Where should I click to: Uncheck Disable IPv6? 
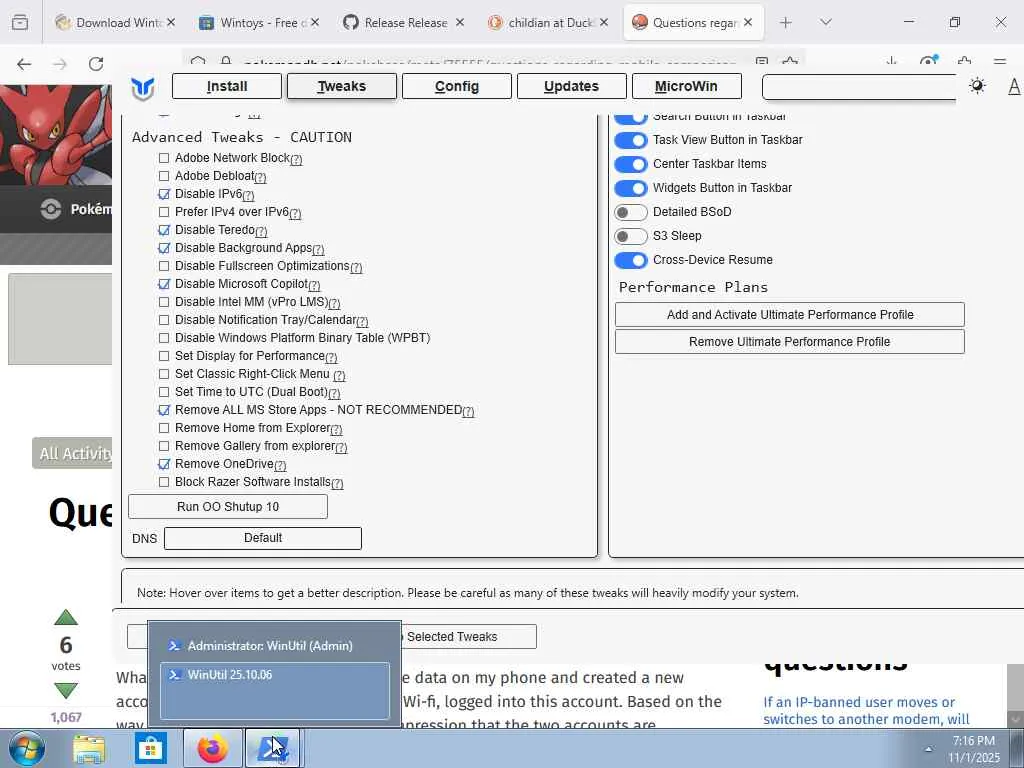(x=164, y=194)
